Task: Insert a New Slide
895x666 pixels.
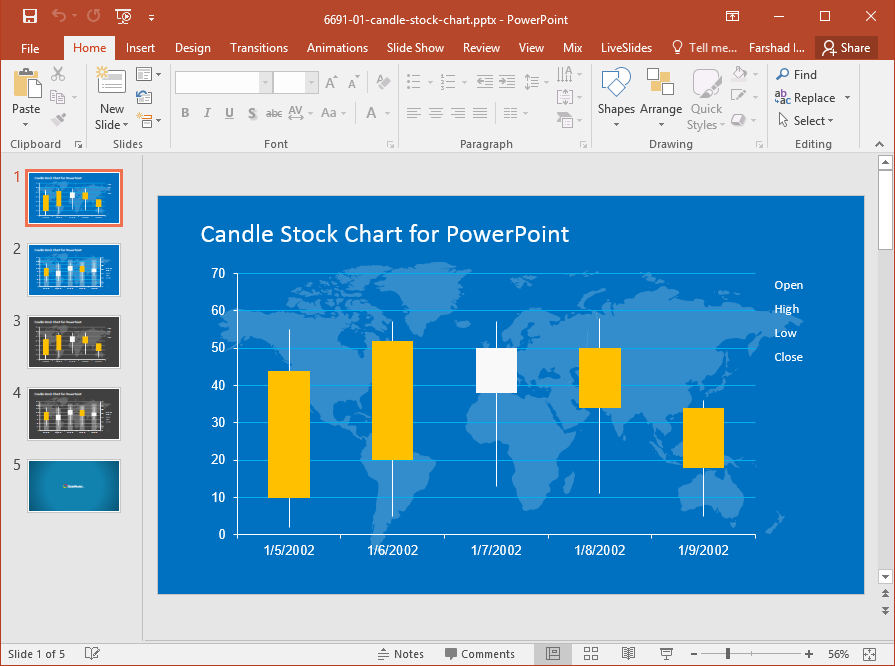Action: (111, 86)
